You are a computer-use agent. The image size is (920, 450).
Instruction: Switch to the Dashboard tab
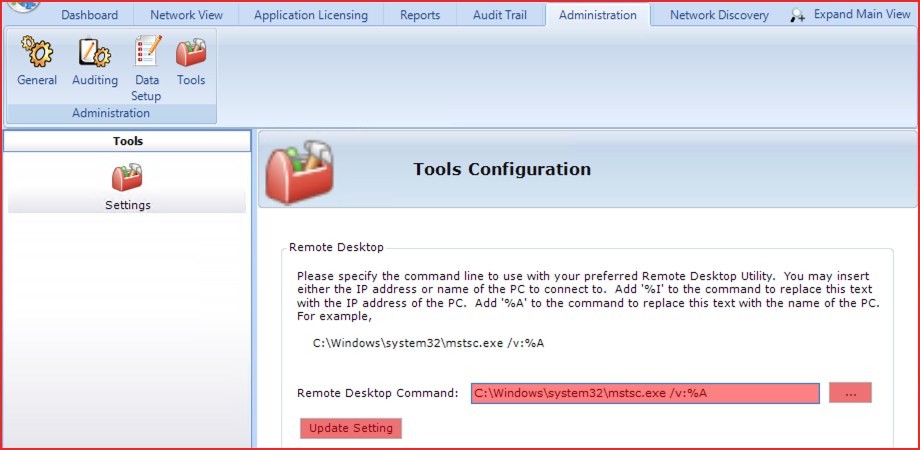click(89, 15)
